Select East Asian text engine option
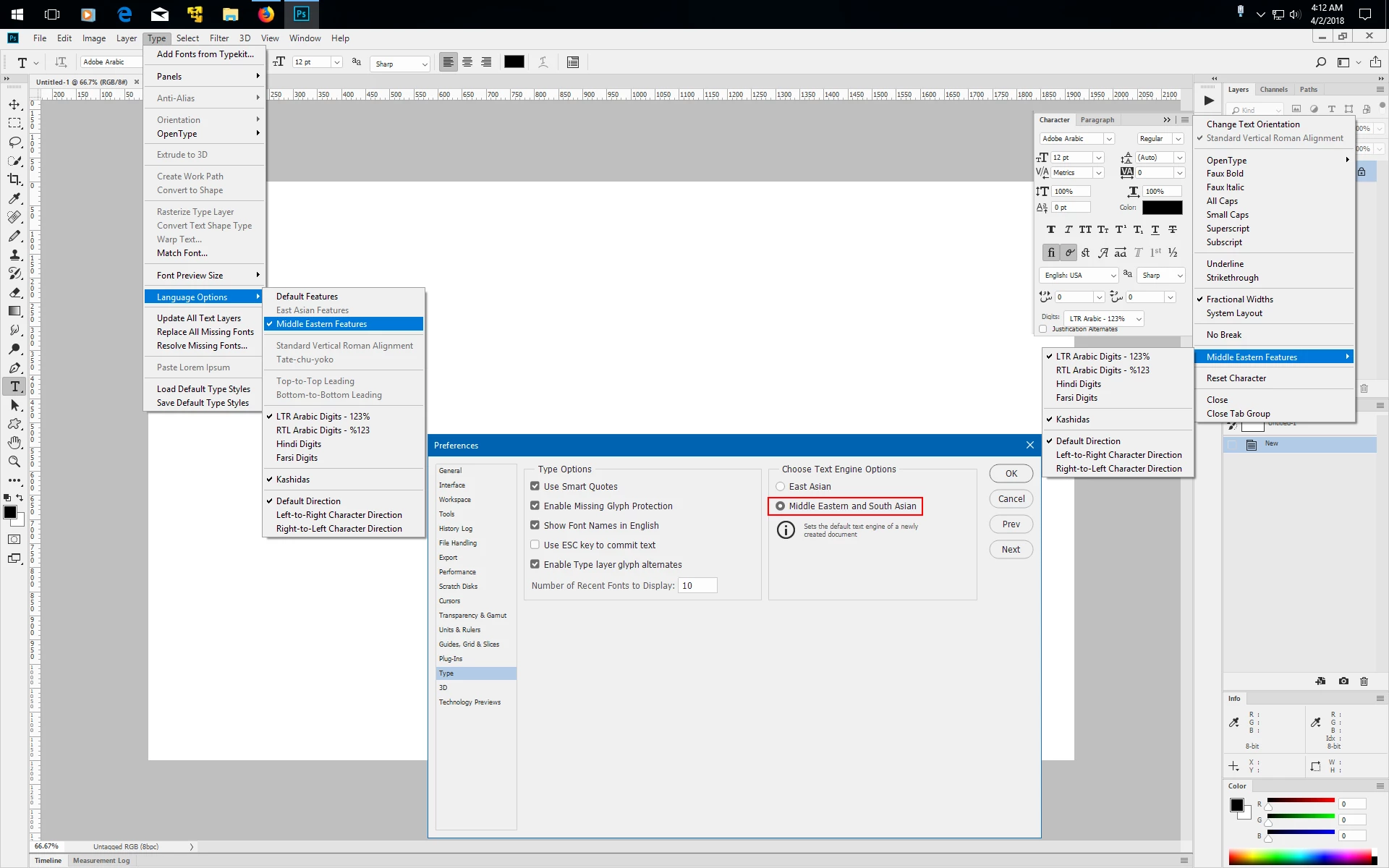Screen dimensions: 1389x868 pos(780,486)
